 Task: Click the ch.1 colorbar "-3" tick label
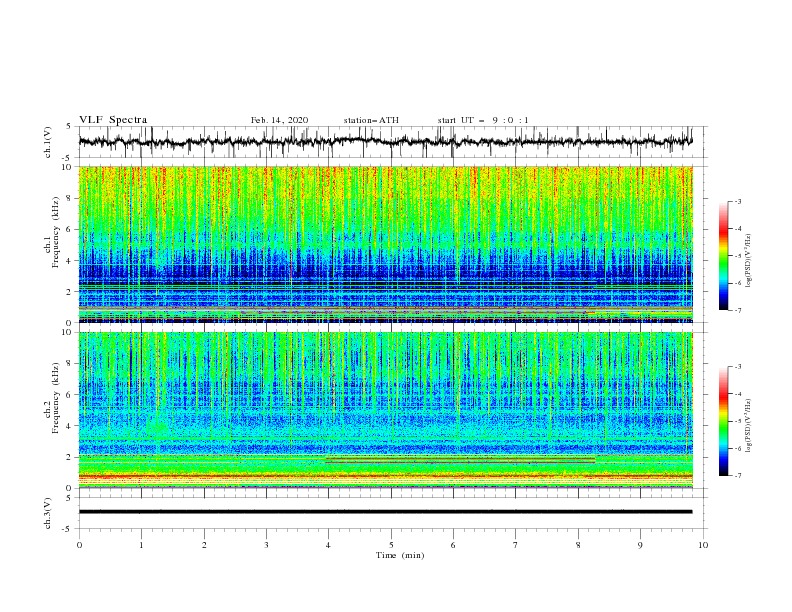738,201
